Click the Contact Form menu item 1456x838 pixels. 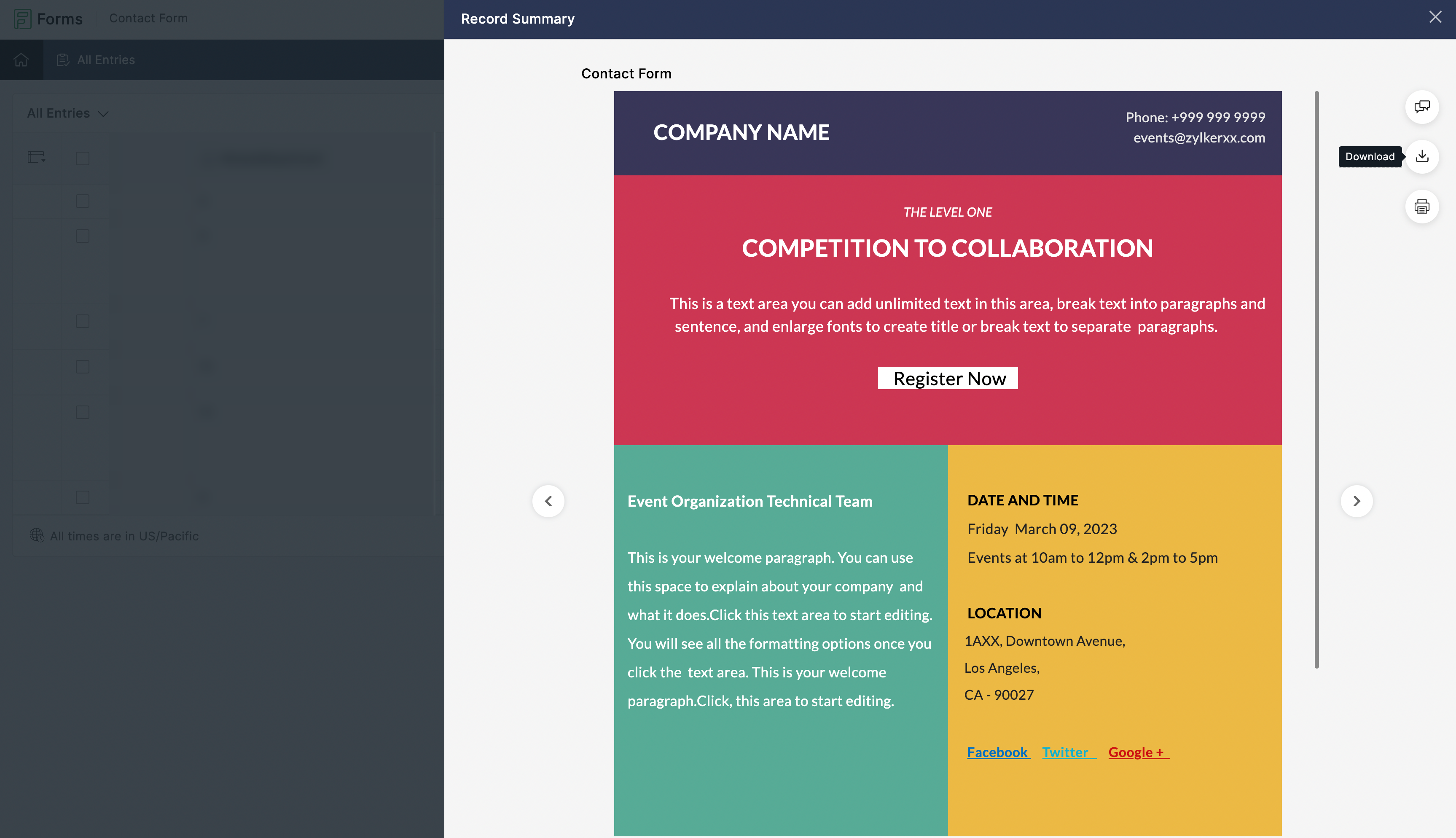147,19
